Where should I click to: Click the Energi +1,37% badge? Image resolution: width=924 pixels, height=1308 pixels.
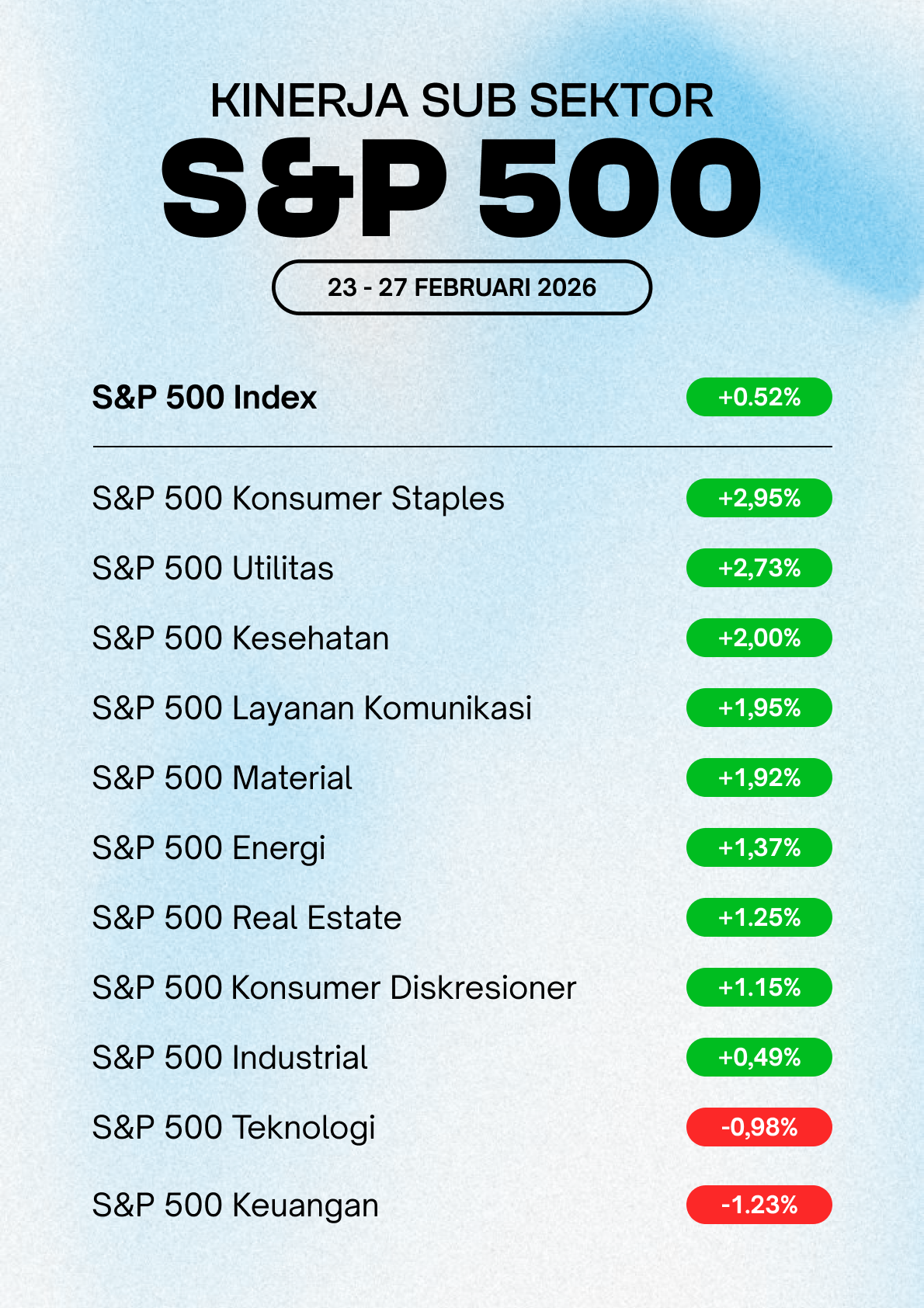pos(759,847)
